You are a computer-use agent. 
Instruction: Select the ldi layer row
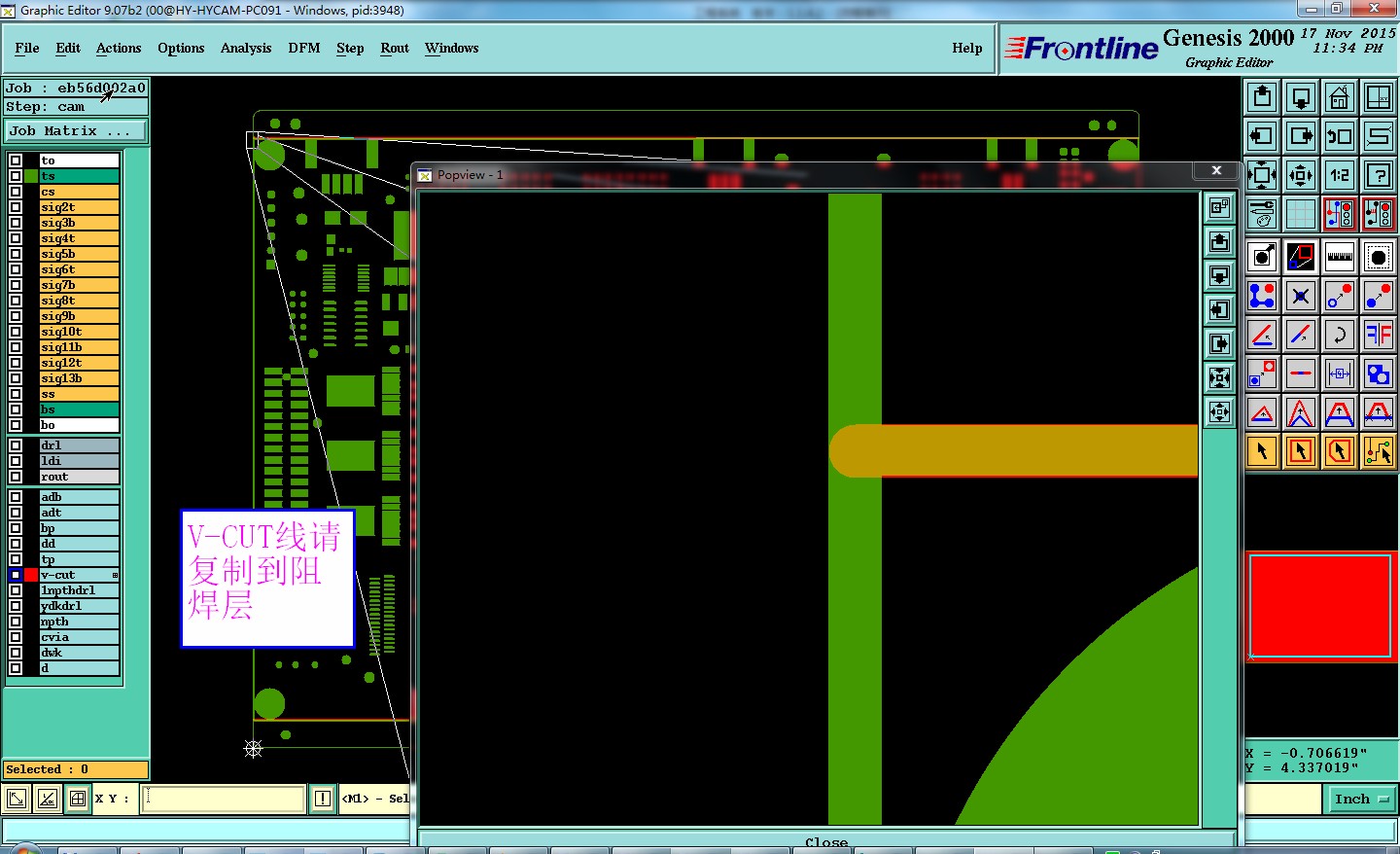(x=79, y=461)
